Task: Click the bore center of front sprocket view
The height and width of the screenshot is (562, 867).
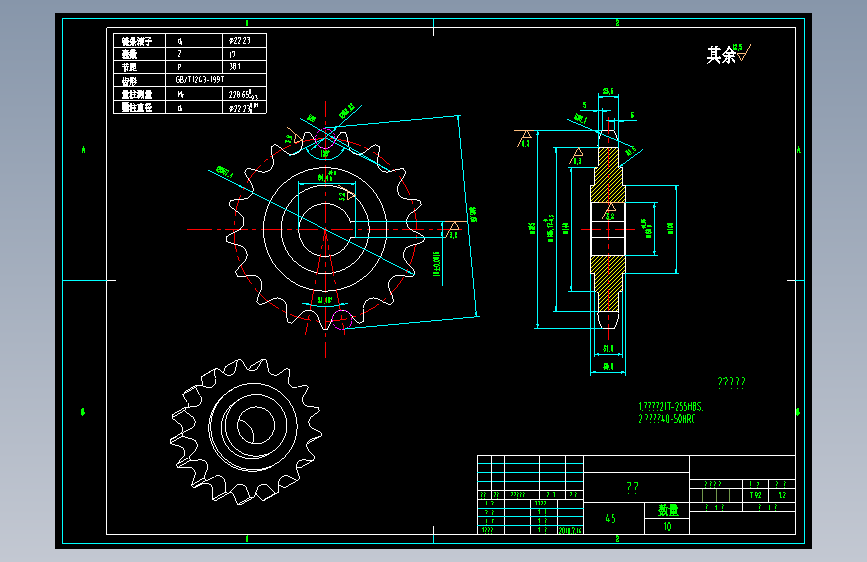Action: point(325,229)
